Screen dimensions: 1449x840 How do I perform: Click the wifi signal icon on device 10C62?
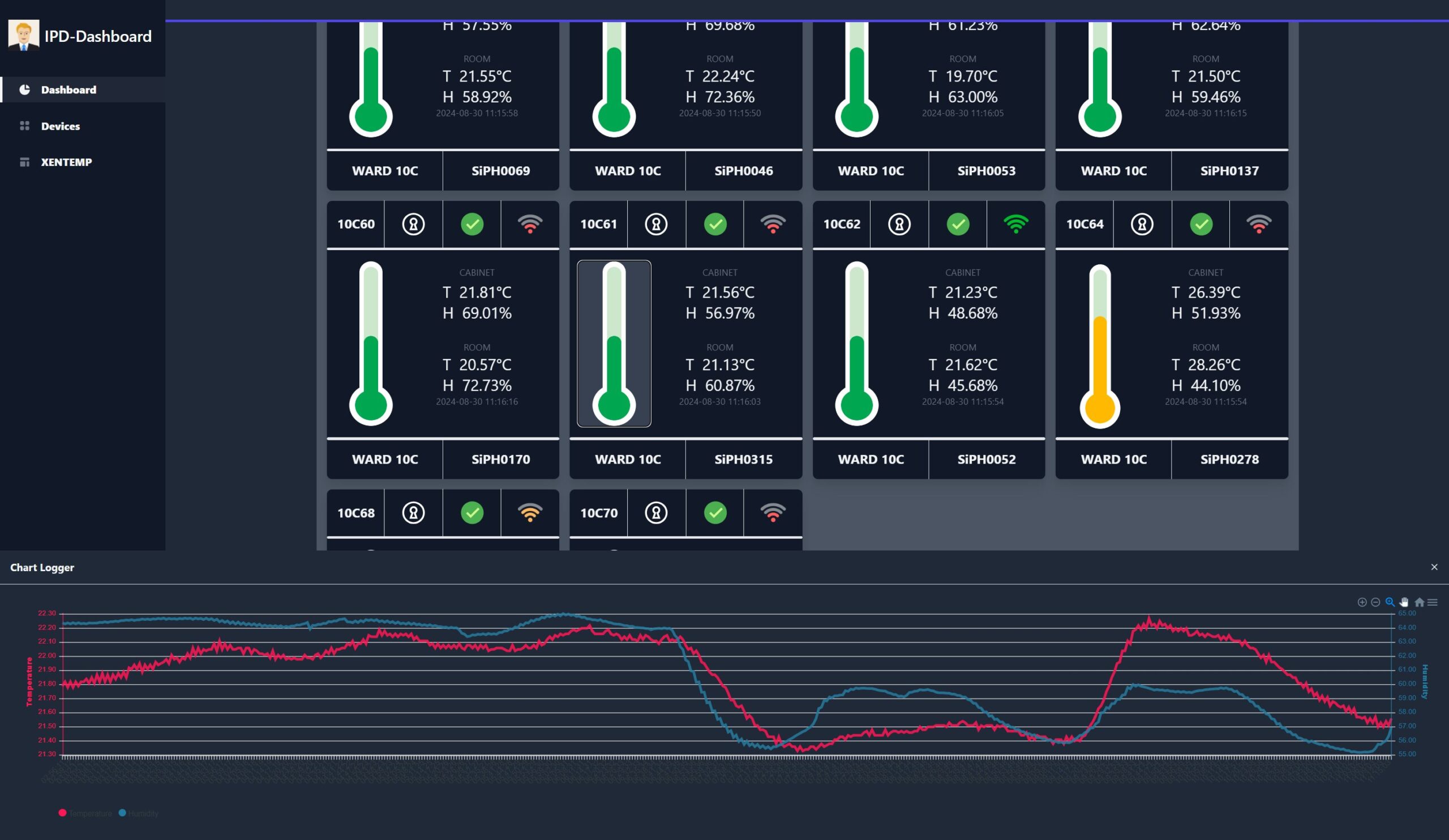(x=1016, y=224)
